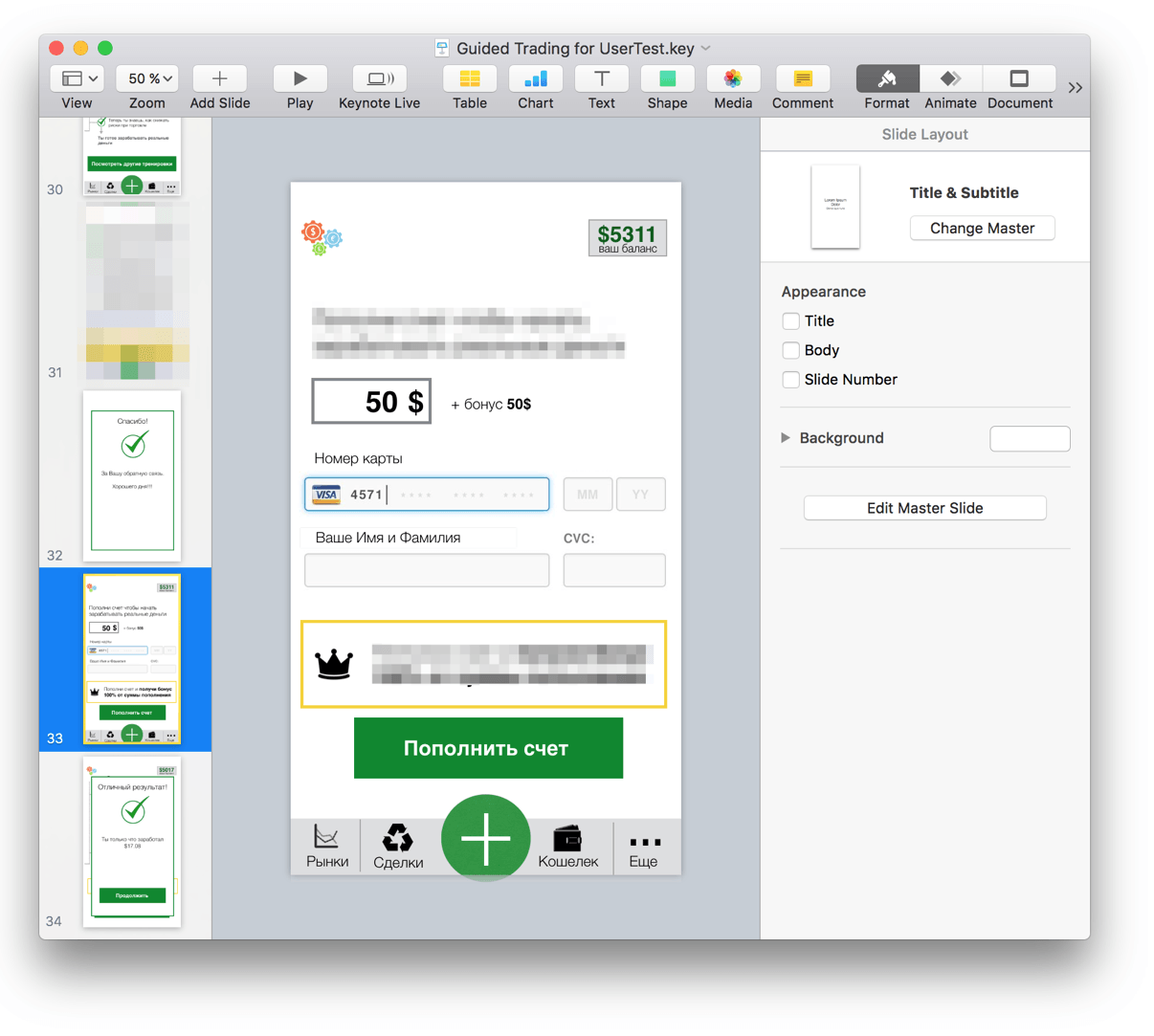Switch to the Animate inspector tab
1154x1036 pixels.
pos(950,78)
